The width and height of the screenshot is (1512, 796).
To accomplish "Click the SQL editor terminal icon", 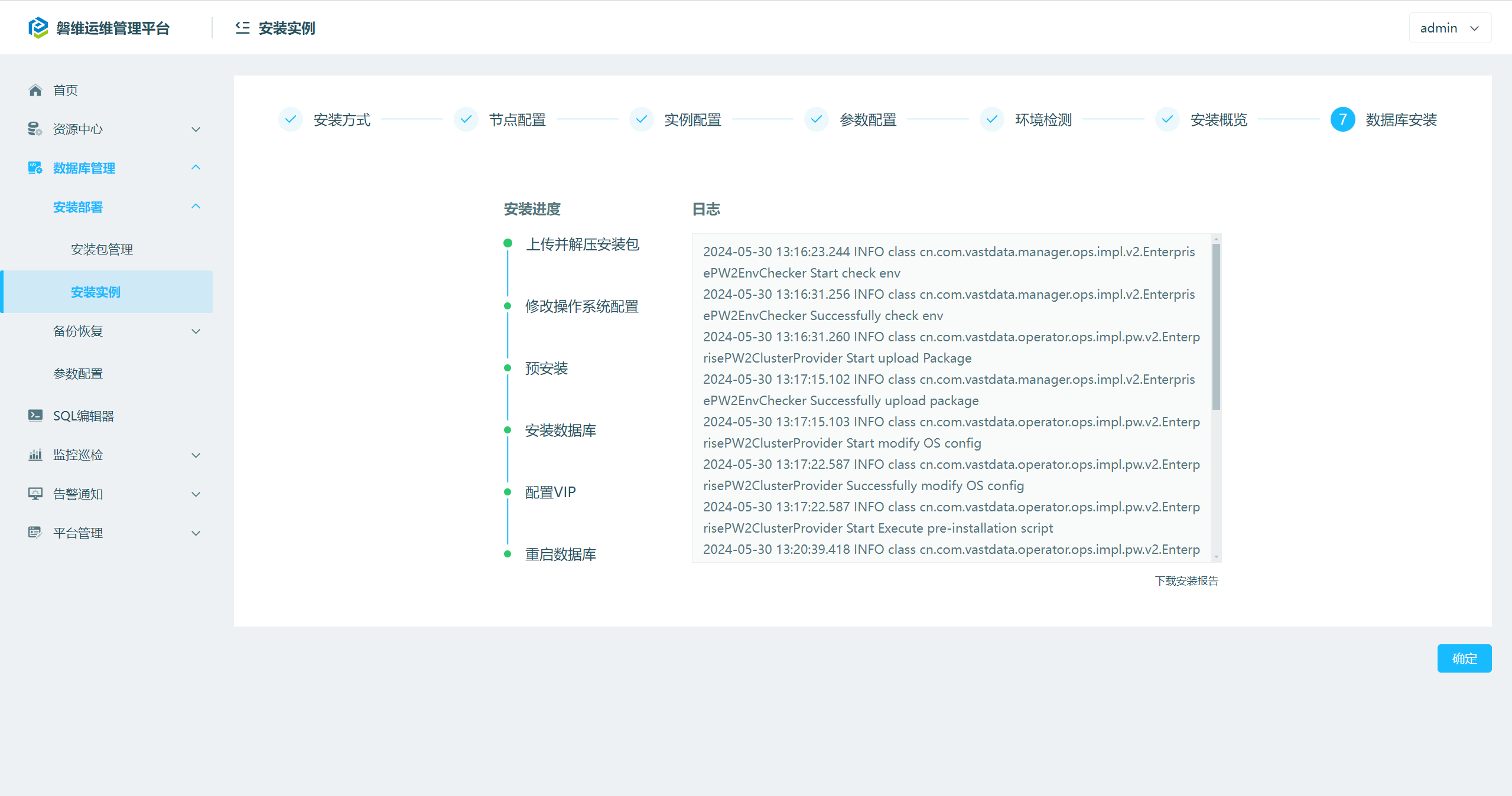I will pos(35,416).
